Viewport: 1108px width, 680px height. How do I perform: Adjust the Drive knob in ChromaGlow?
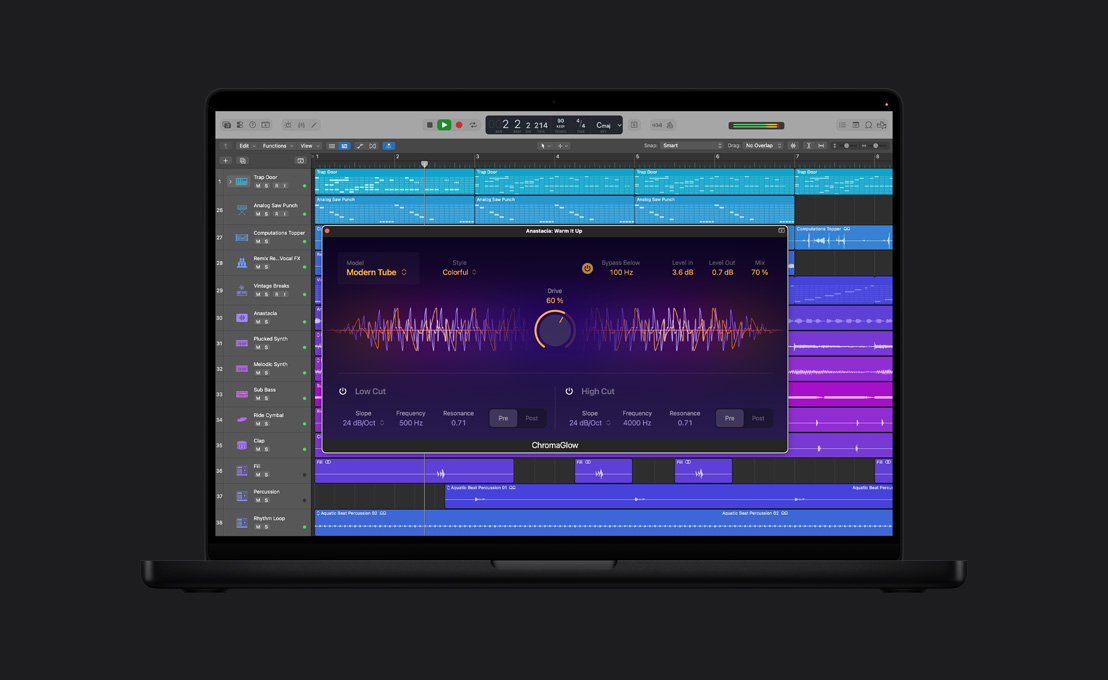556,330
